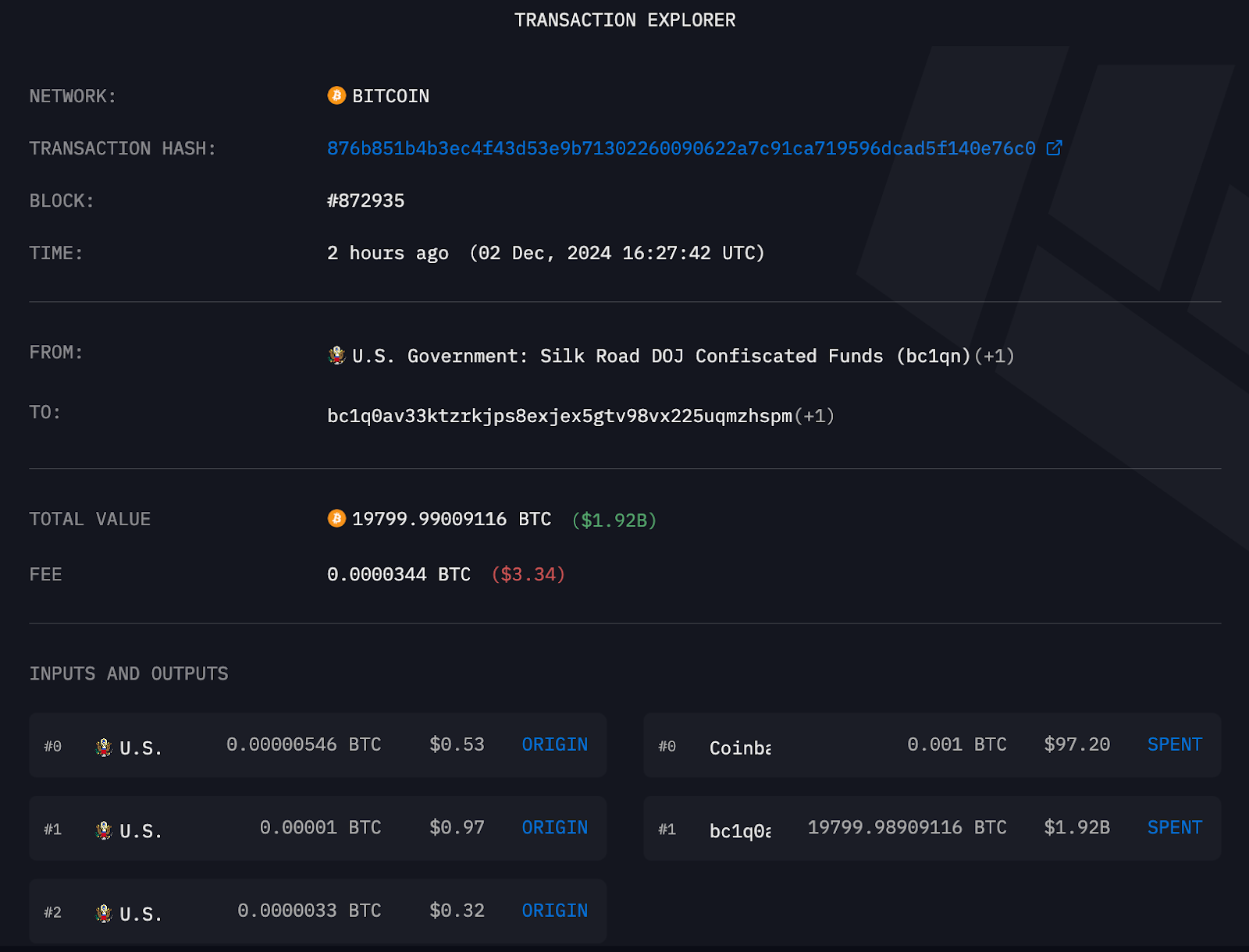Click SPENT on the 19799.98909116 BTC output
The height and width of the screenshot is (952, 1249).
click(x=1174, y=828)
